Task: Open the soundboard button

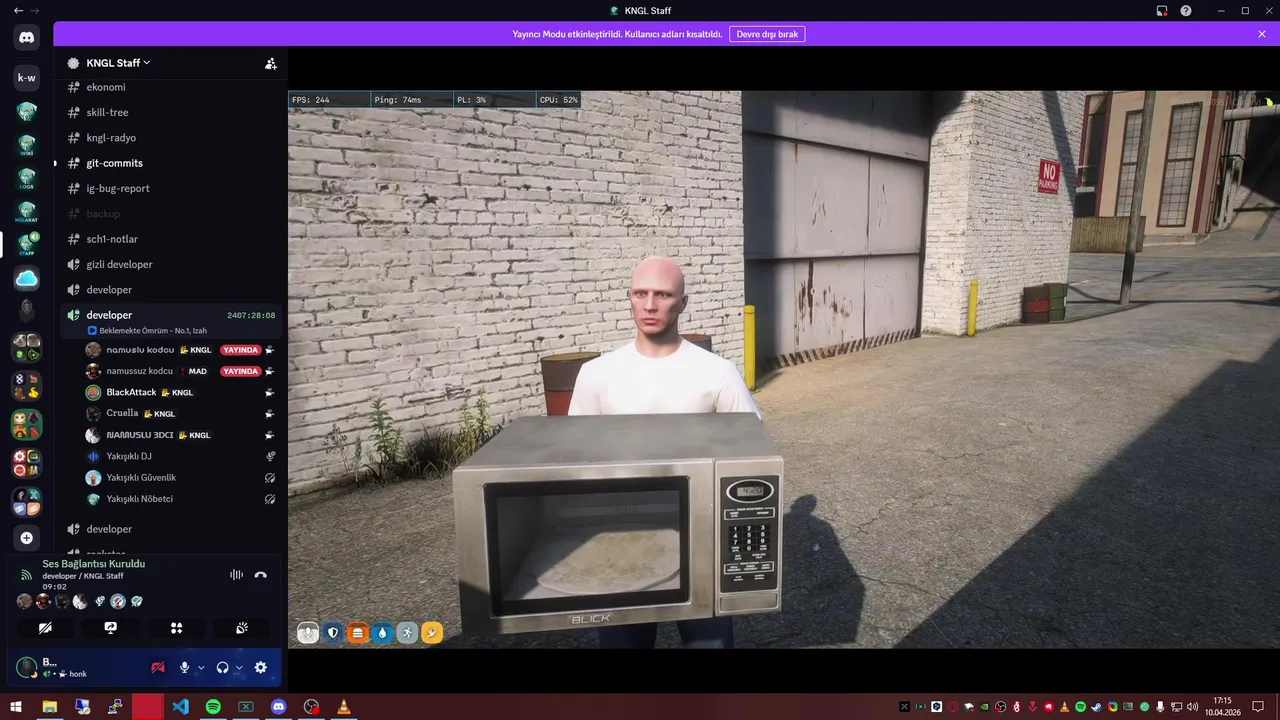Action: tap(242, 628)
